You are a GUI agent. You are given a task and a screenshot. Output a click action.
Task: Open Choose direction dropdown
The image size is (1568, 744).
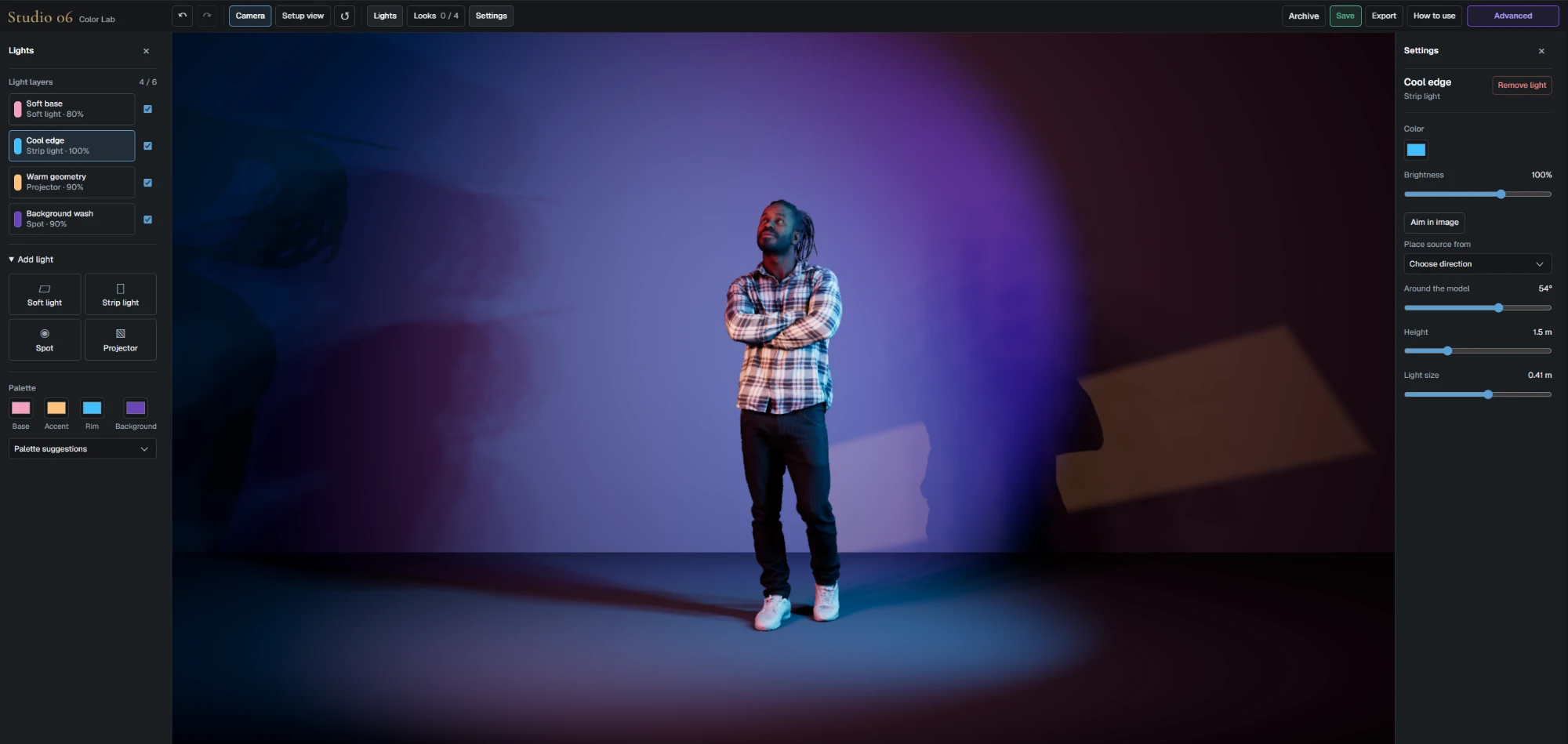[x=1478, y=264]
